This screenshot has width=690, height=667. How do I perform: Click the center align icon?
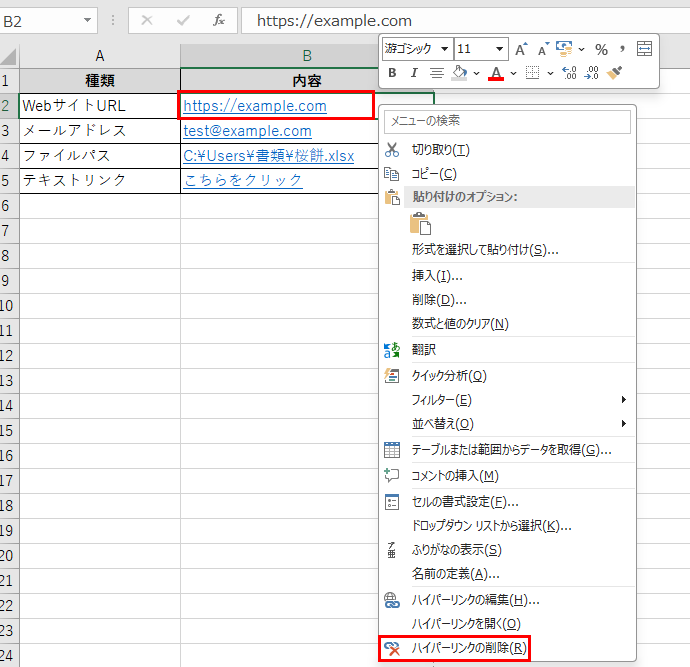(x=436, y=73)
